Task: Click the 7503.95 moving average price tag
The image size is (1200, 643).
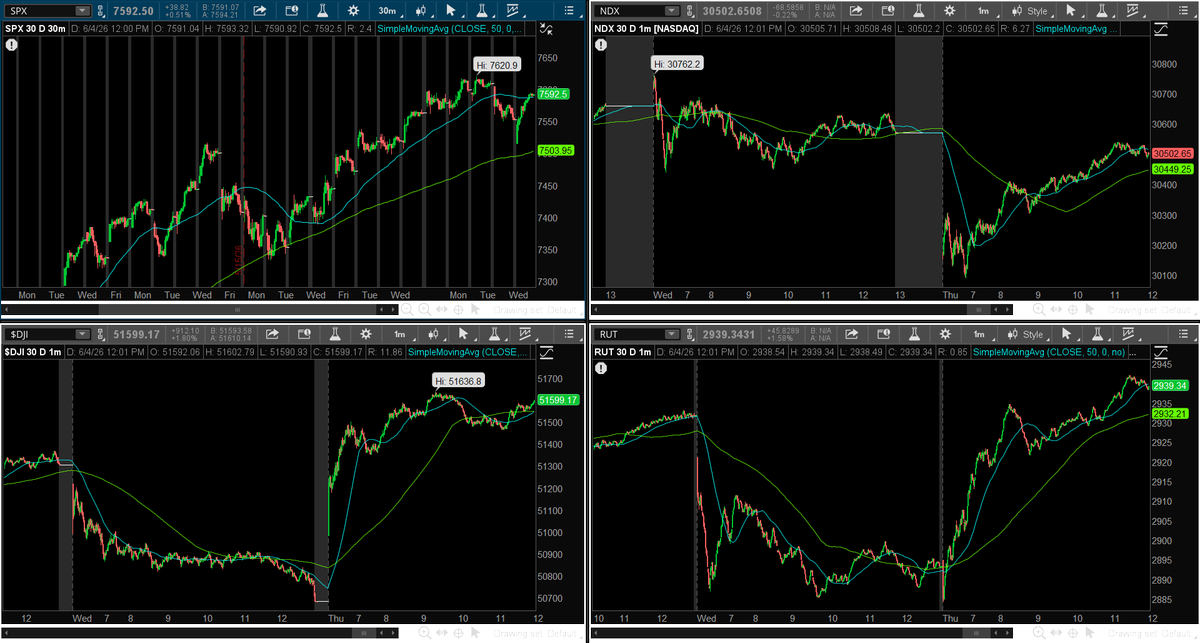Action: [555, 150]
